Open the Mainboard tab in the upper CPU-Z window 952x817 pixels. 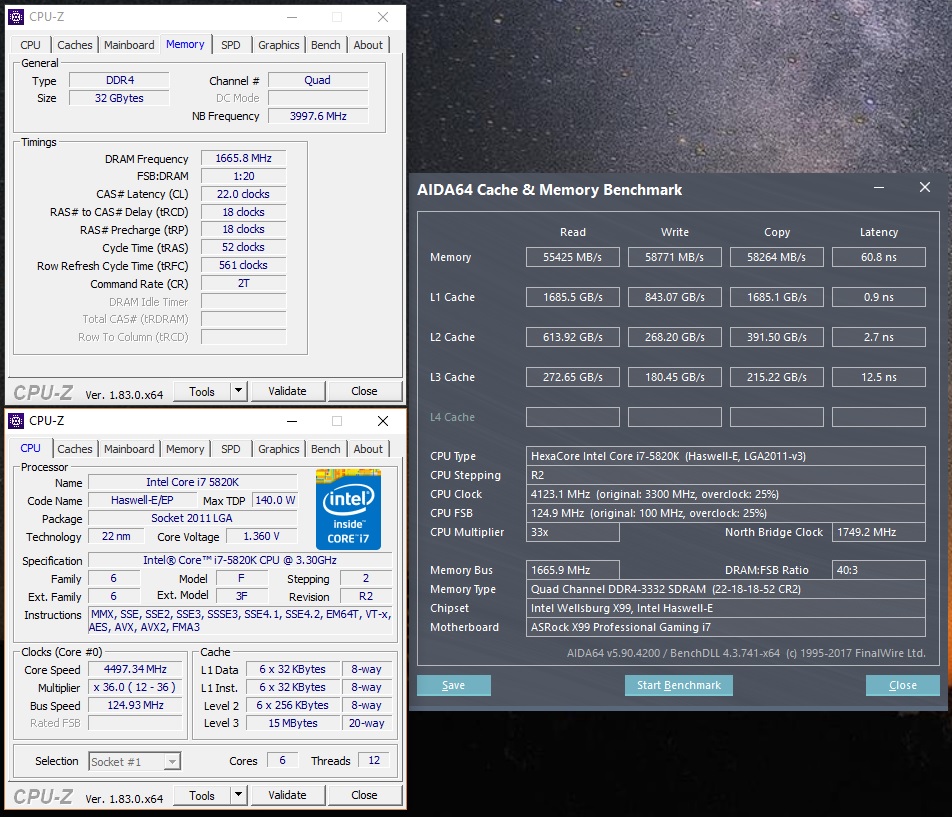tap(129, 45)
